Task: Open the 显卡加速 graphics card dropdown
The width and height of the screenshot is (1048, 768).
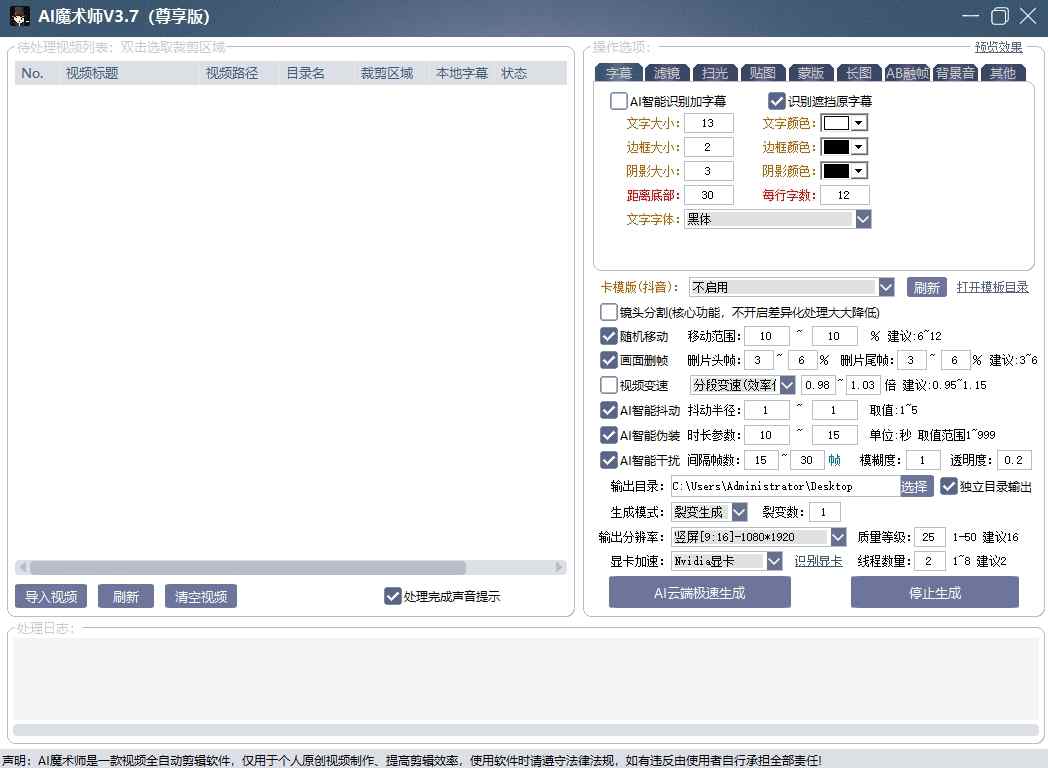Action: point(773,561)
